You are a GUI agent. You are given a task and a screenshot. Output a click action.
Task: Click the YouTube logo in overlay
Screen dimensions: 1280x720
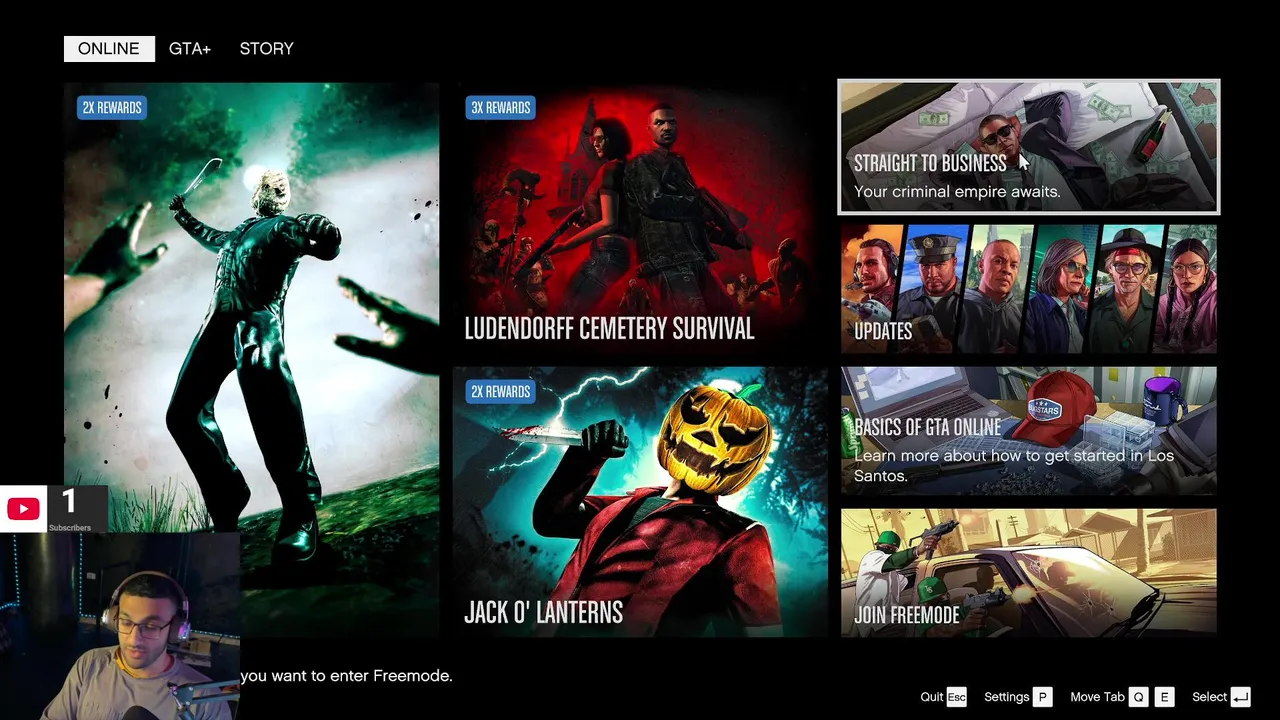pos(23,509)
